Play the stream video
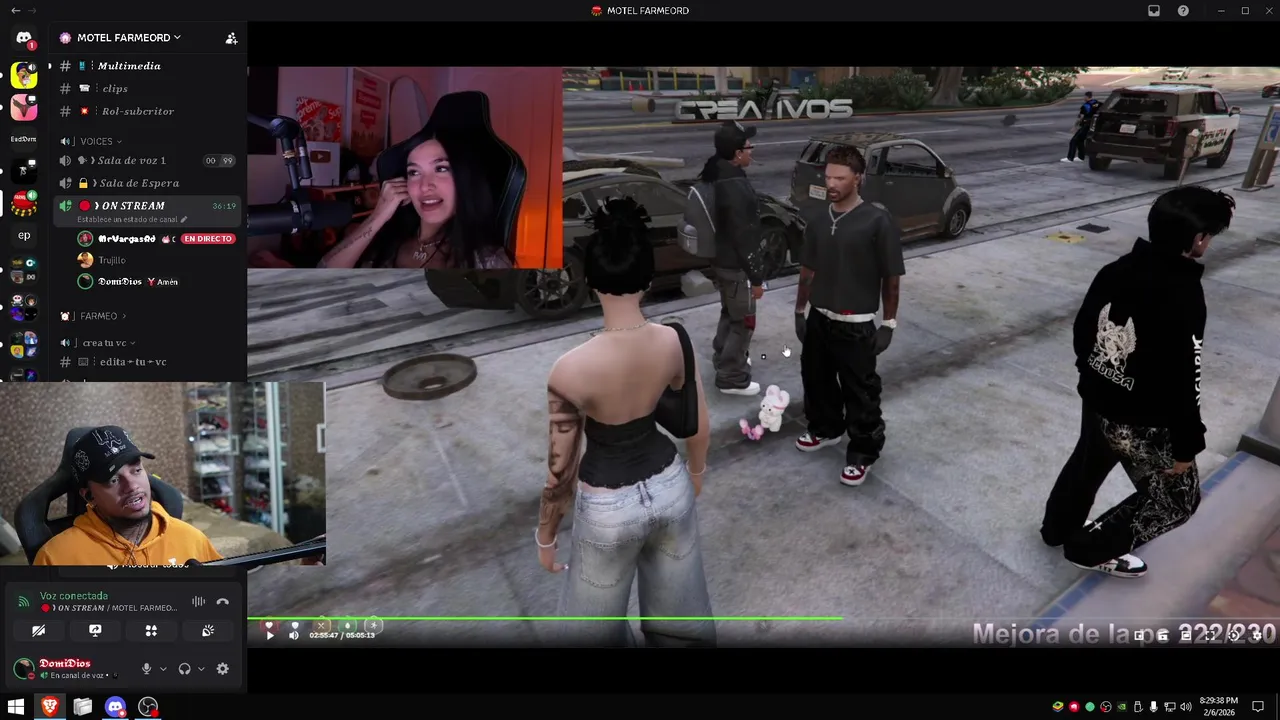 coord(269,635)
